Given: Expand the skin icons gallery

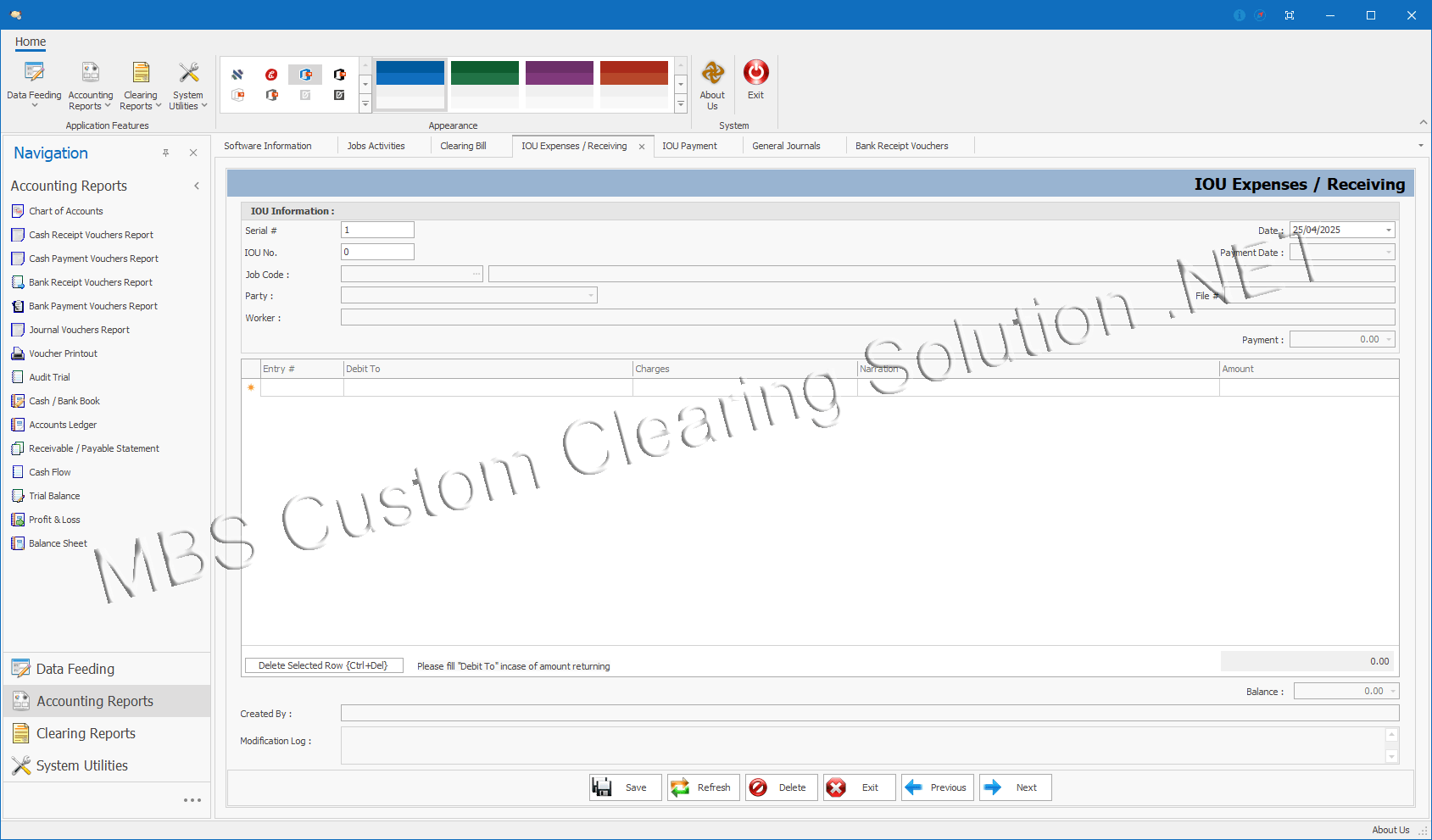Looking at the screenshot, I should [x=365, y=104].
